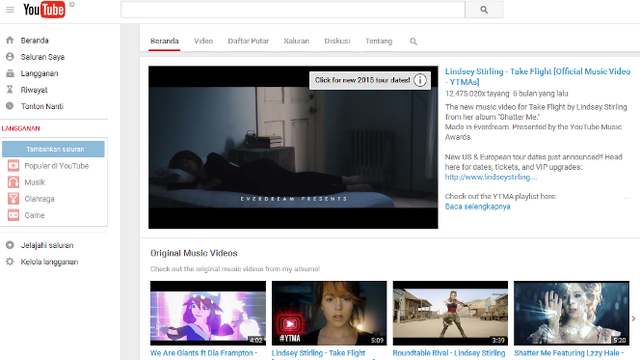Click 'Roundtable Rival - Lindsey Stirling' title
Image resolution: width=640 pixels, height=360 pixels.
click(x=449, y=353)
